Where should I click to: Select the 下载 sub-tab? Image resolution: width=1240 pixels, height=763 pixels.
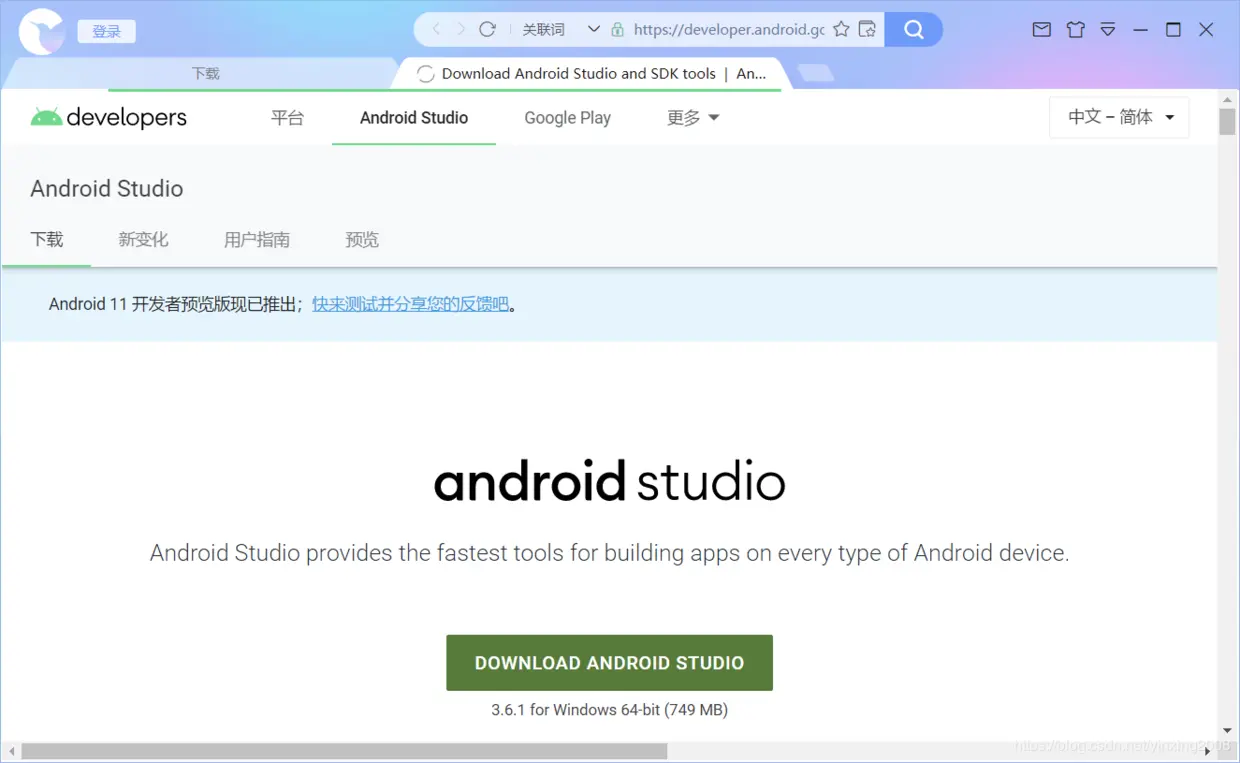pyautogui.click(x=47, y=239)
